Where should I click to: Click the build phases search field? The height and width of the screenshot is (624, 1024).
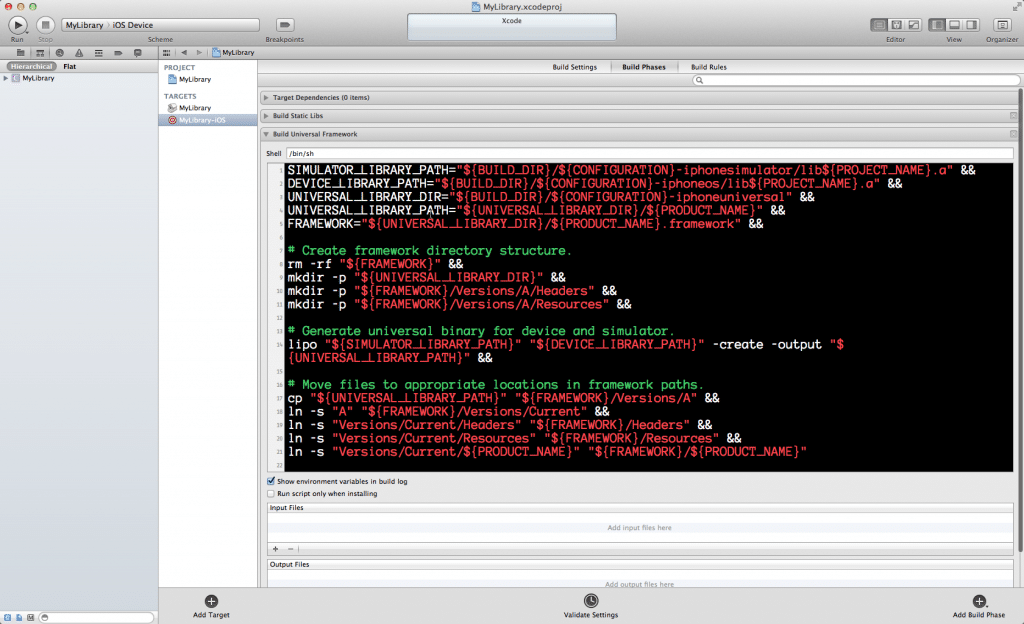[x=856, y=80]
